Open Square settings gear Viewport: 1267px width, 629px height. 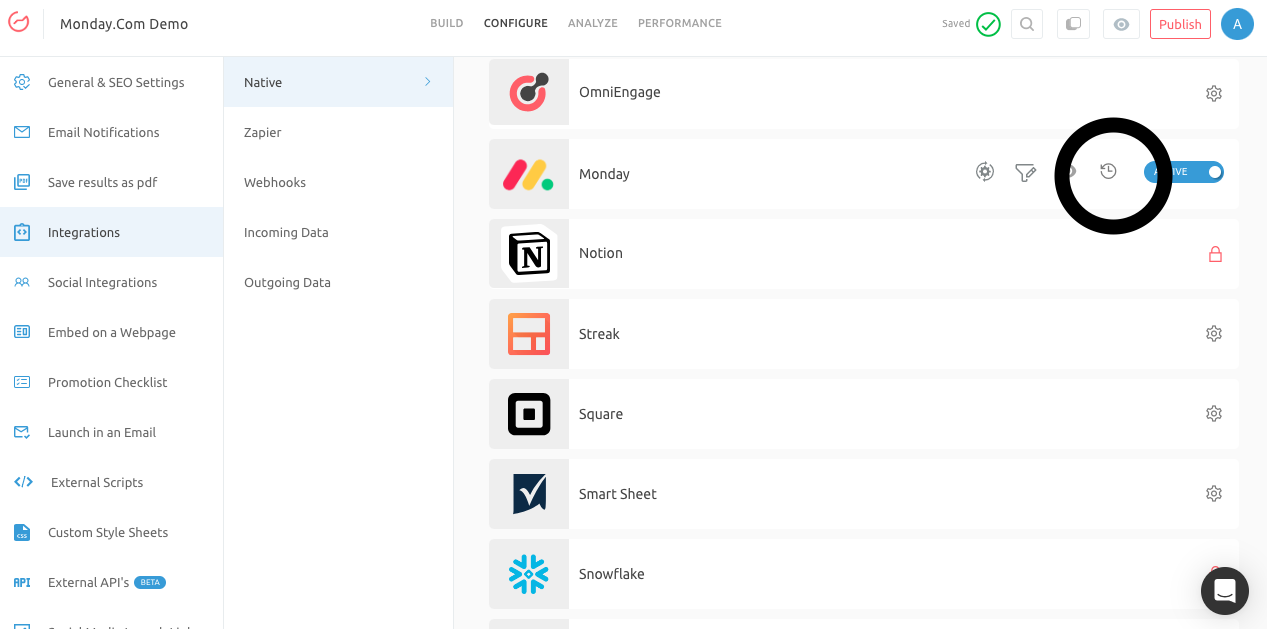1214,413
